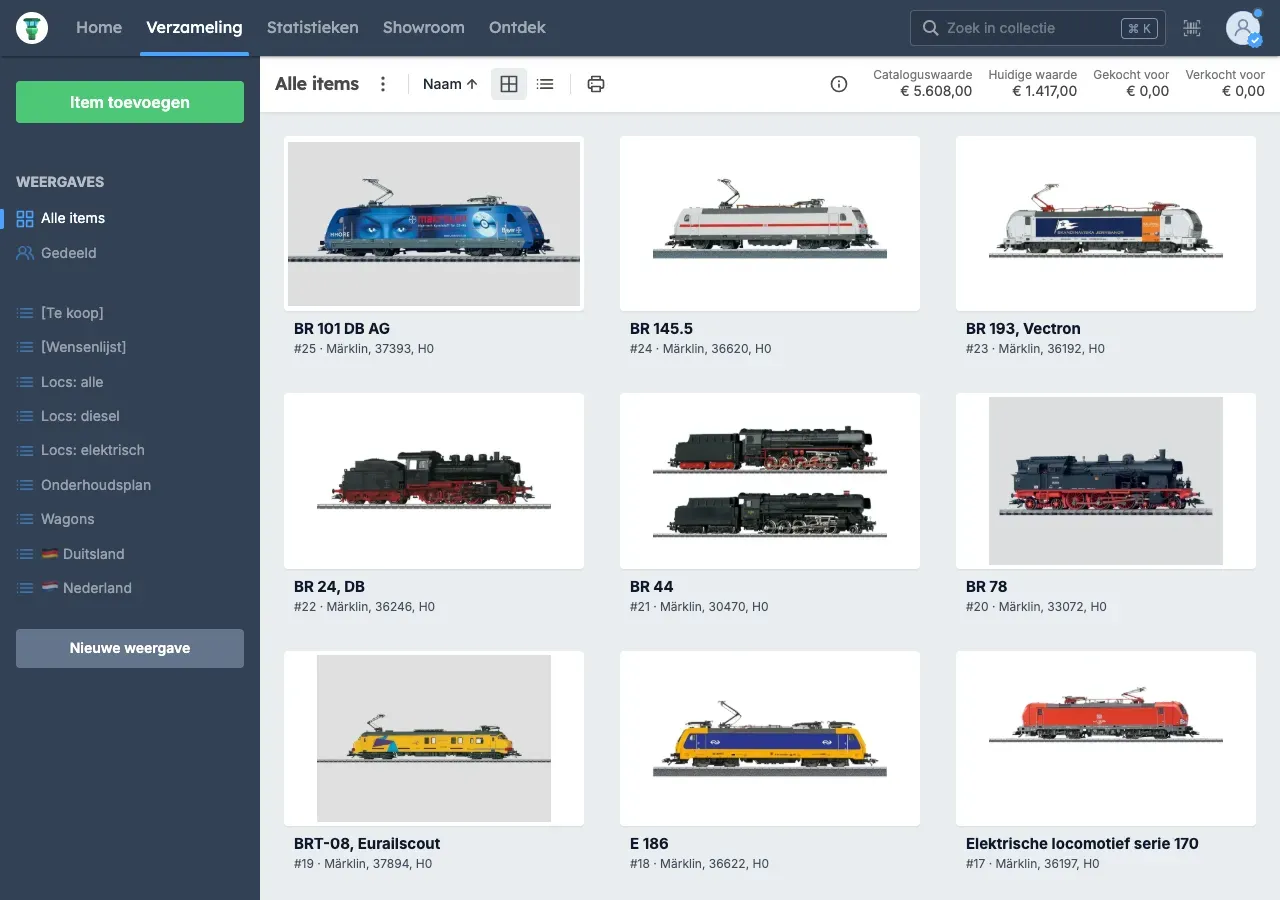The height and width of the screenshot is (900, 1280).
Task: Open the BR 44 double locomotive image
Action: click(770, 481)
